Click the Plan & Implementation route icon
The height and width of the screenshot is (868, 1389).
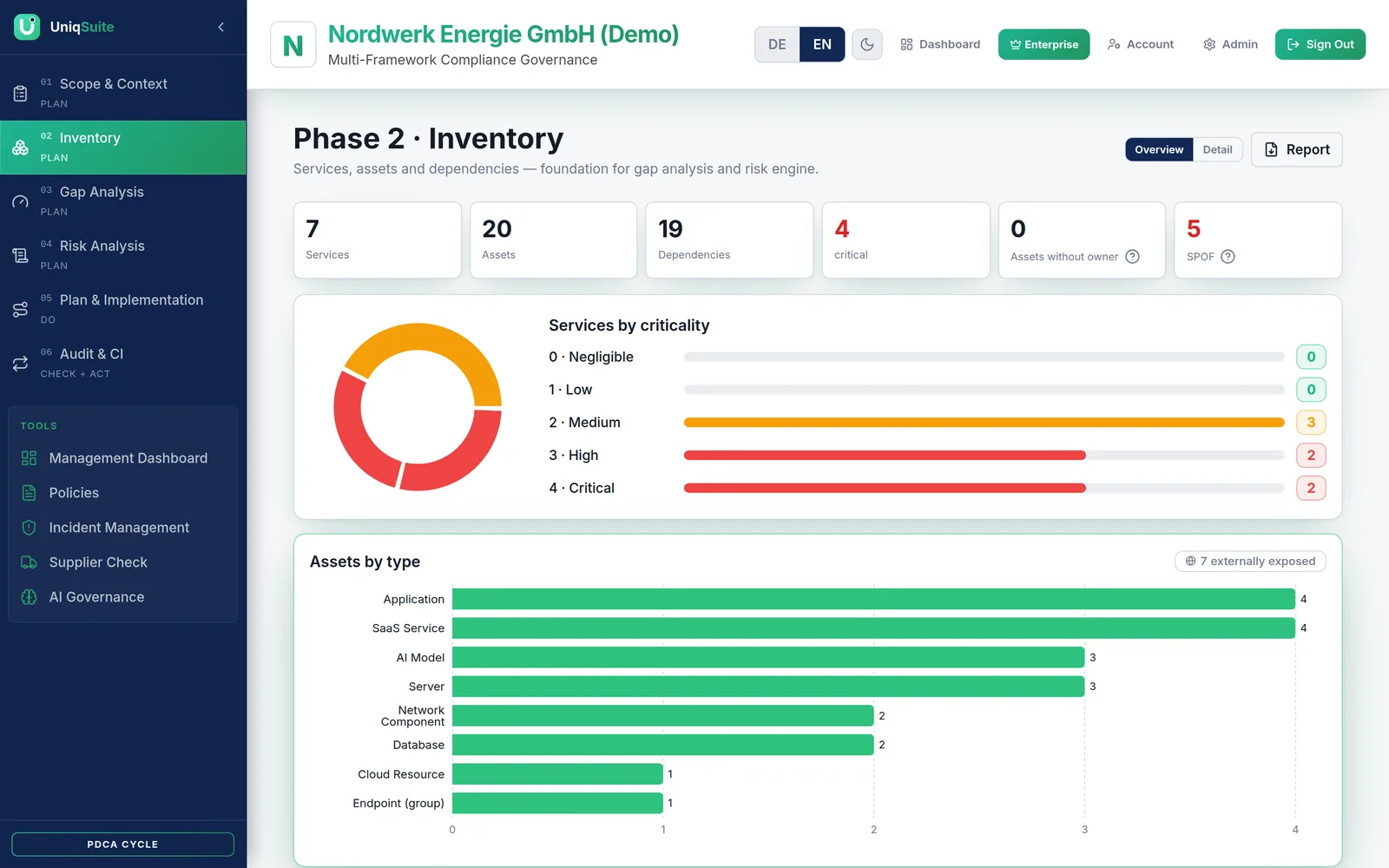tap(20, 309)
